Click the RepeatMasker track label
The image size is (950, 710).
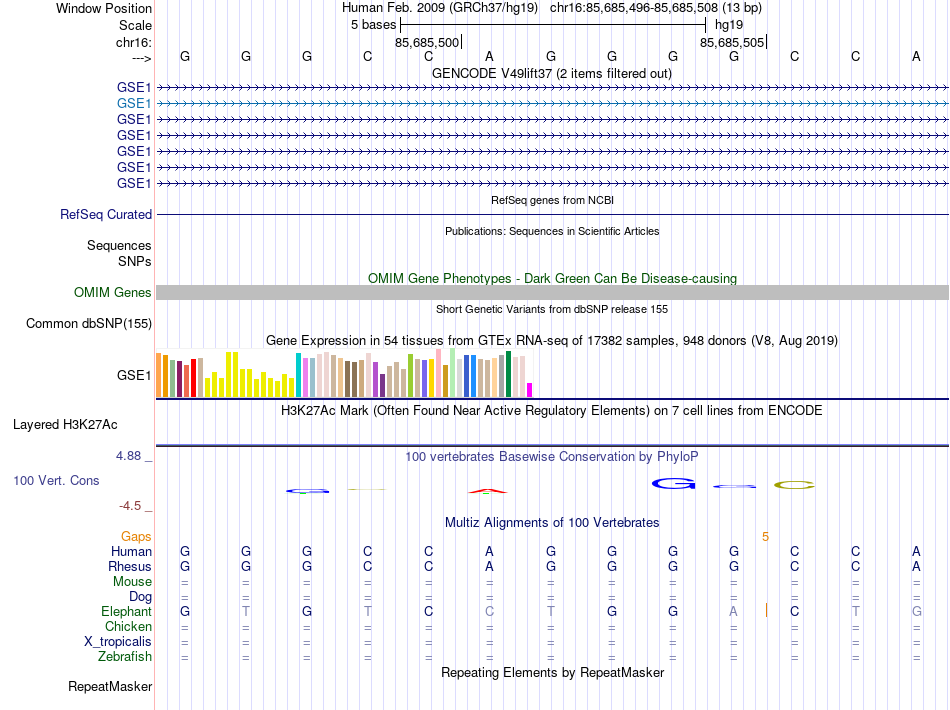(110, 686)
